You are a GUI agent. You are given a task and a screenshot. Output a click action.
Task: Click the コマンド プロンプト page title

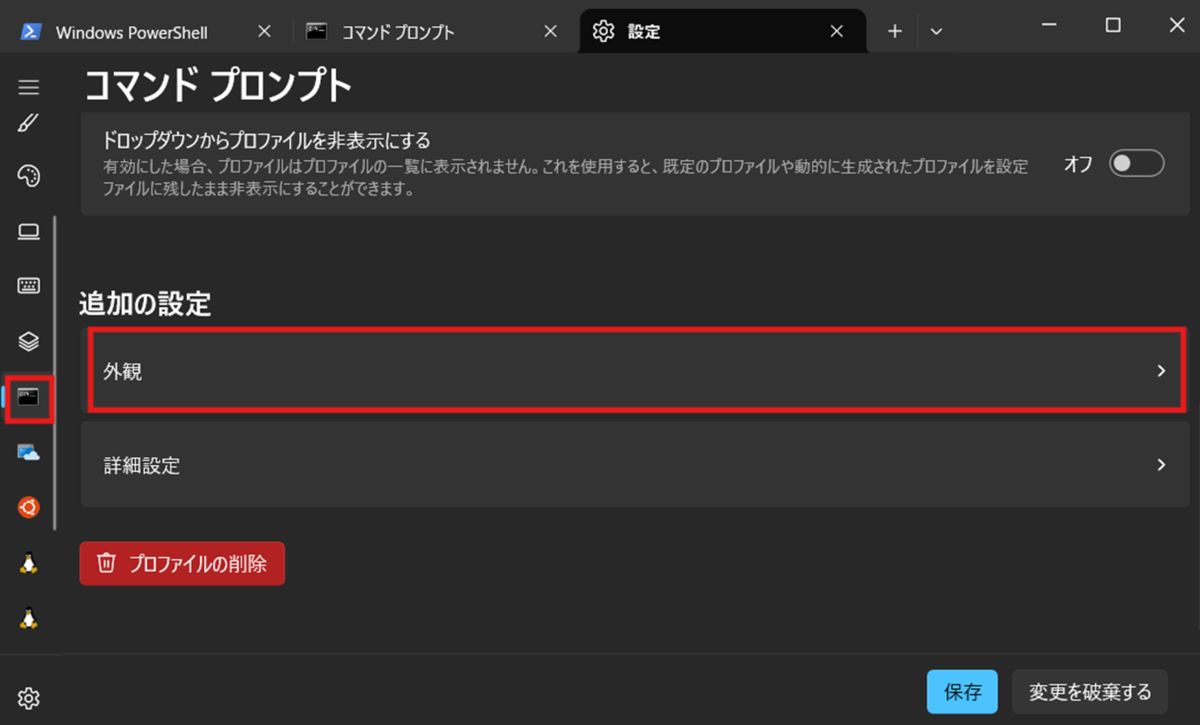click(x=218, y=86)
